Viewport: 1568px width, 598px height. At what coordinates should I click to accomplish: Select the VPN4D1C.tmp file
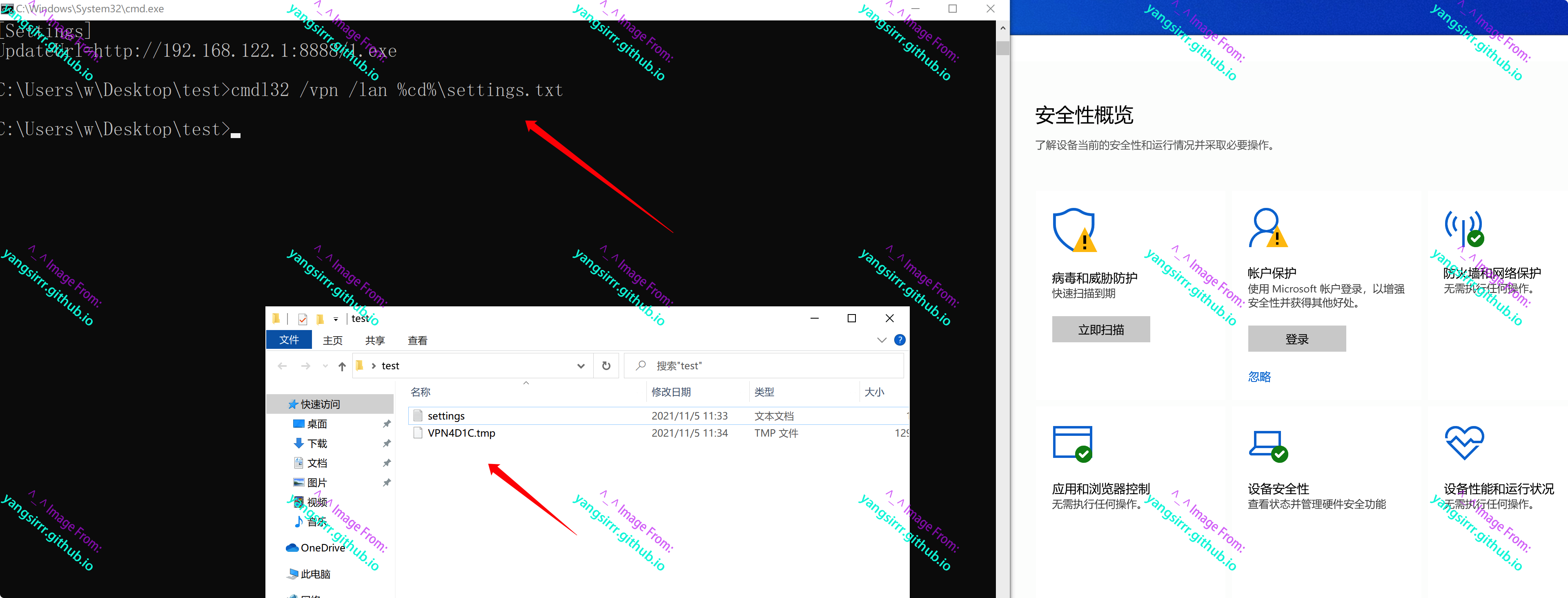pos(461,433)
